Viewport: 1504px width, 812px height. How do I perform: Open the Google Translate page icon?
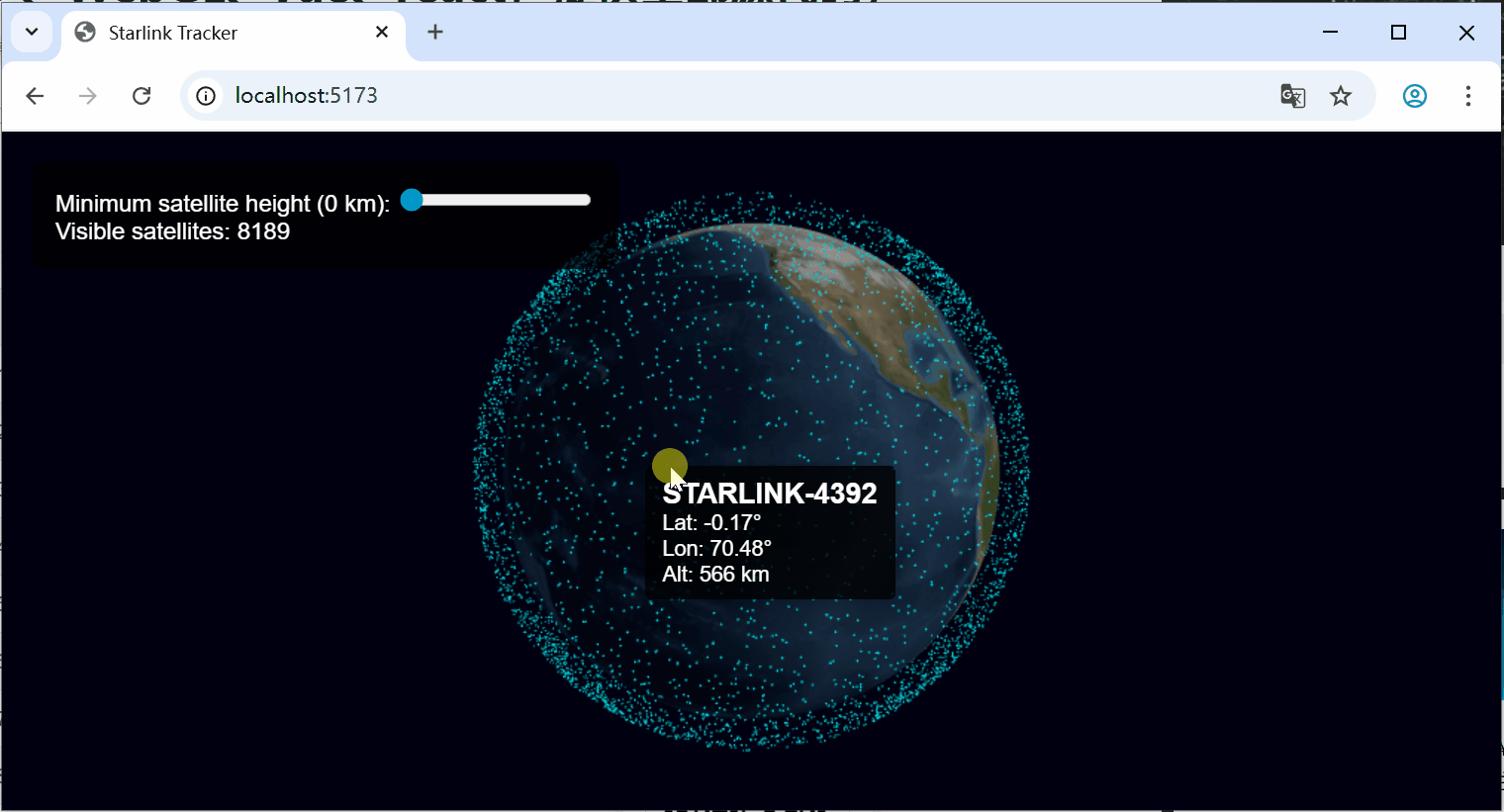(1292, 96)
